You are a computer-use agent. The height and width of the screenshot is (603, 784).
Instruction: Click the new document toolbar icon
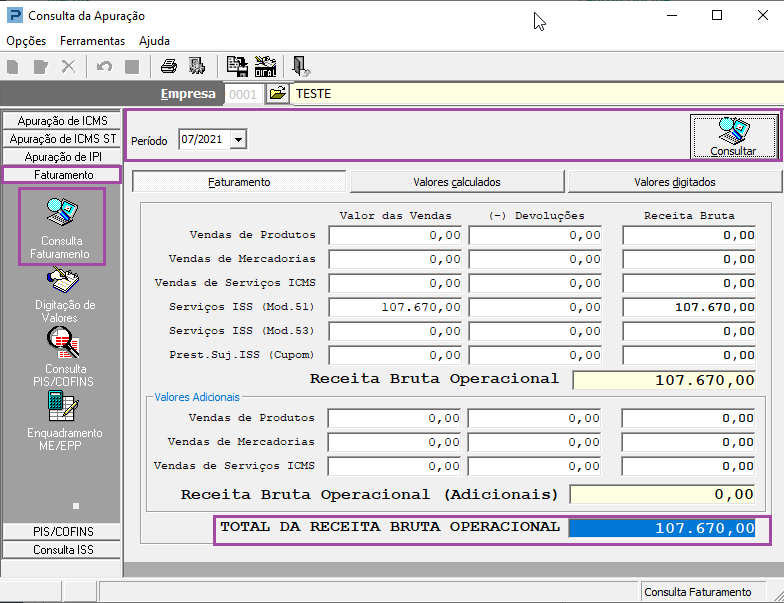13,66
